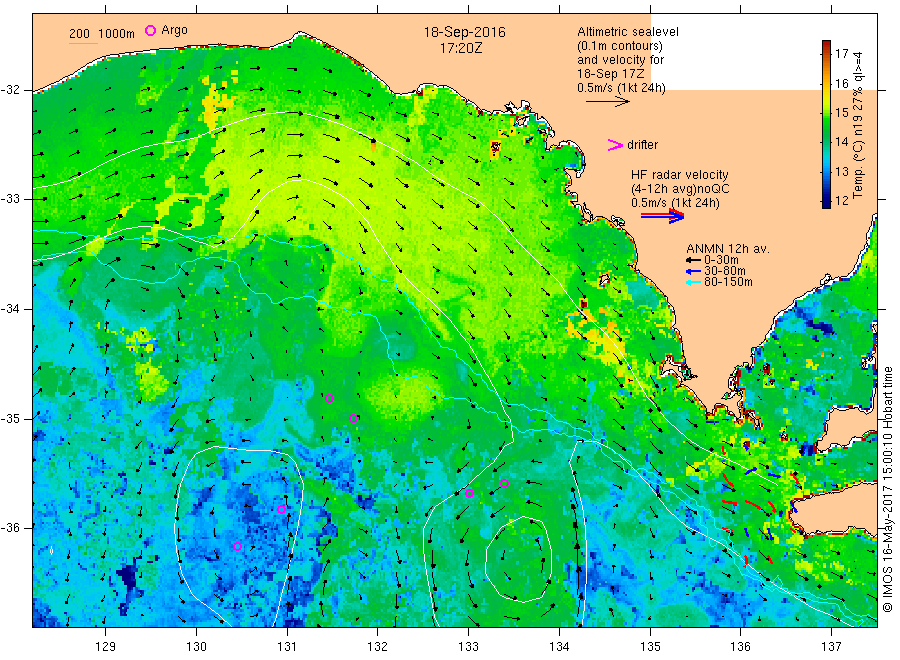
Task: Click the latitude axis label -35
Action: coord(11,419)
